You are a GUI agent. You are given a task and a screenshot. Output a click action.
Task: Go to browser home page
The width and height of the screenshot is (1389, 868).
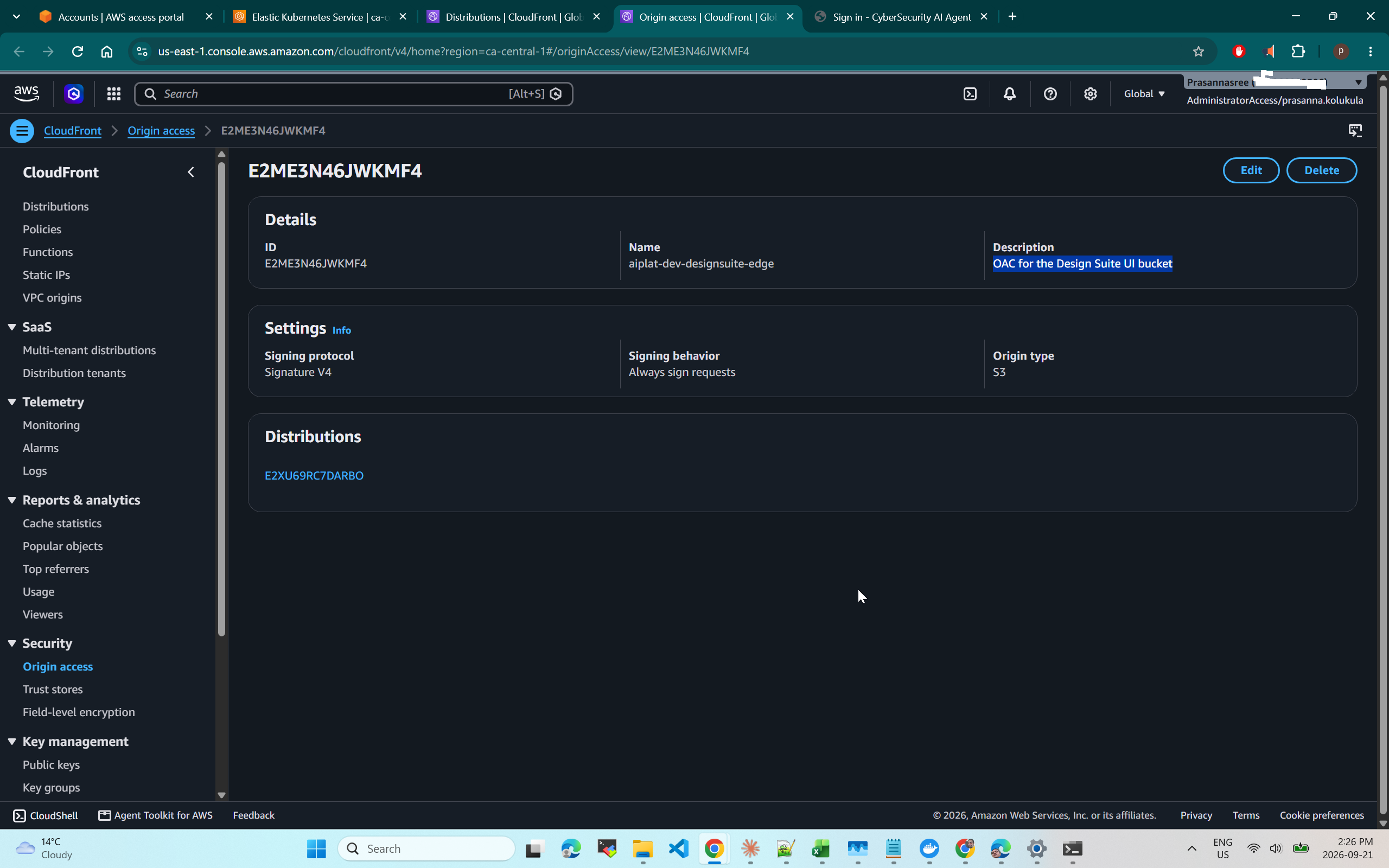coord(107,52)
